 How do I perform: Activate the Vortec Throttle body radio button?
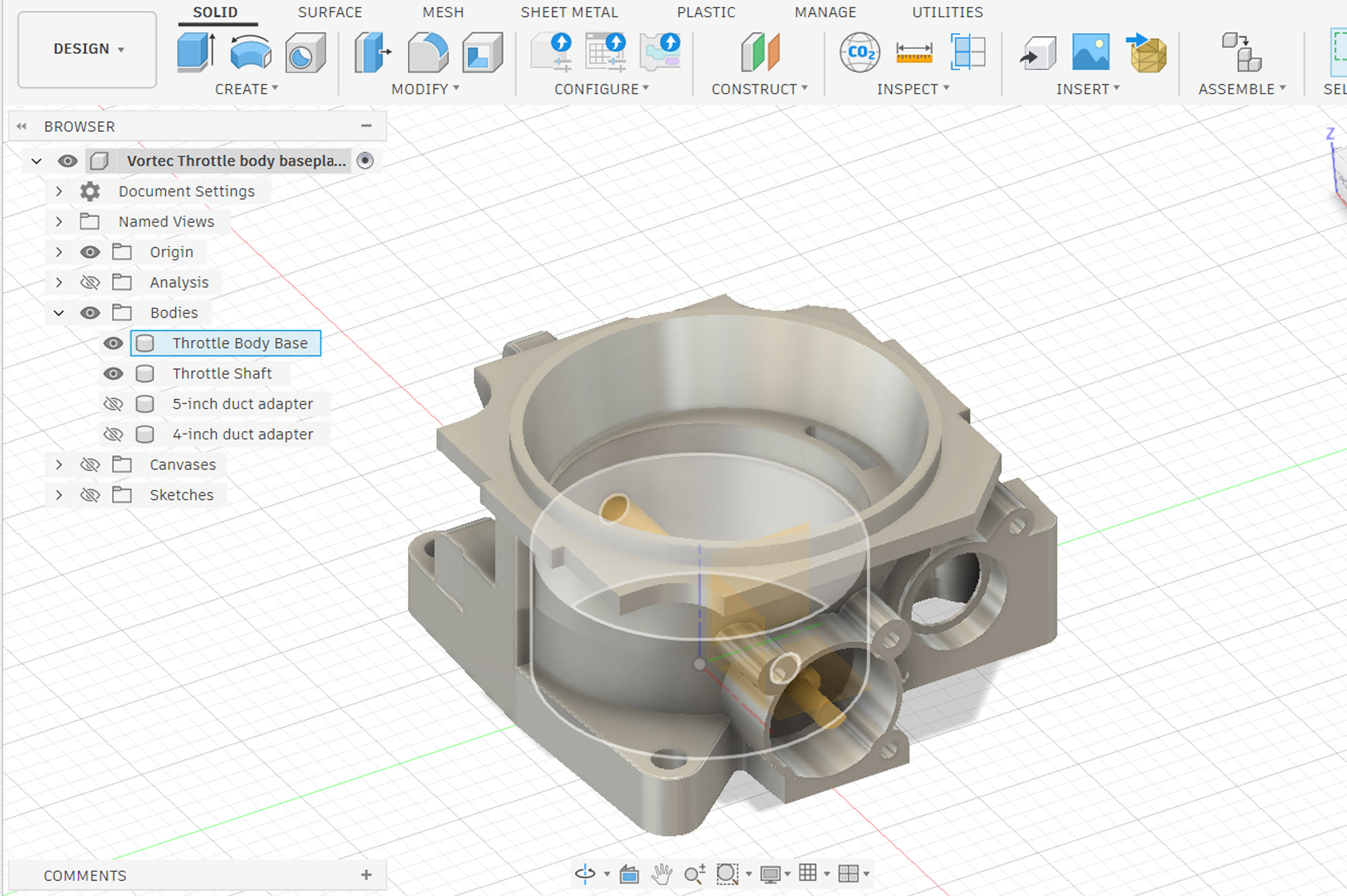click(x=365, y=160)
